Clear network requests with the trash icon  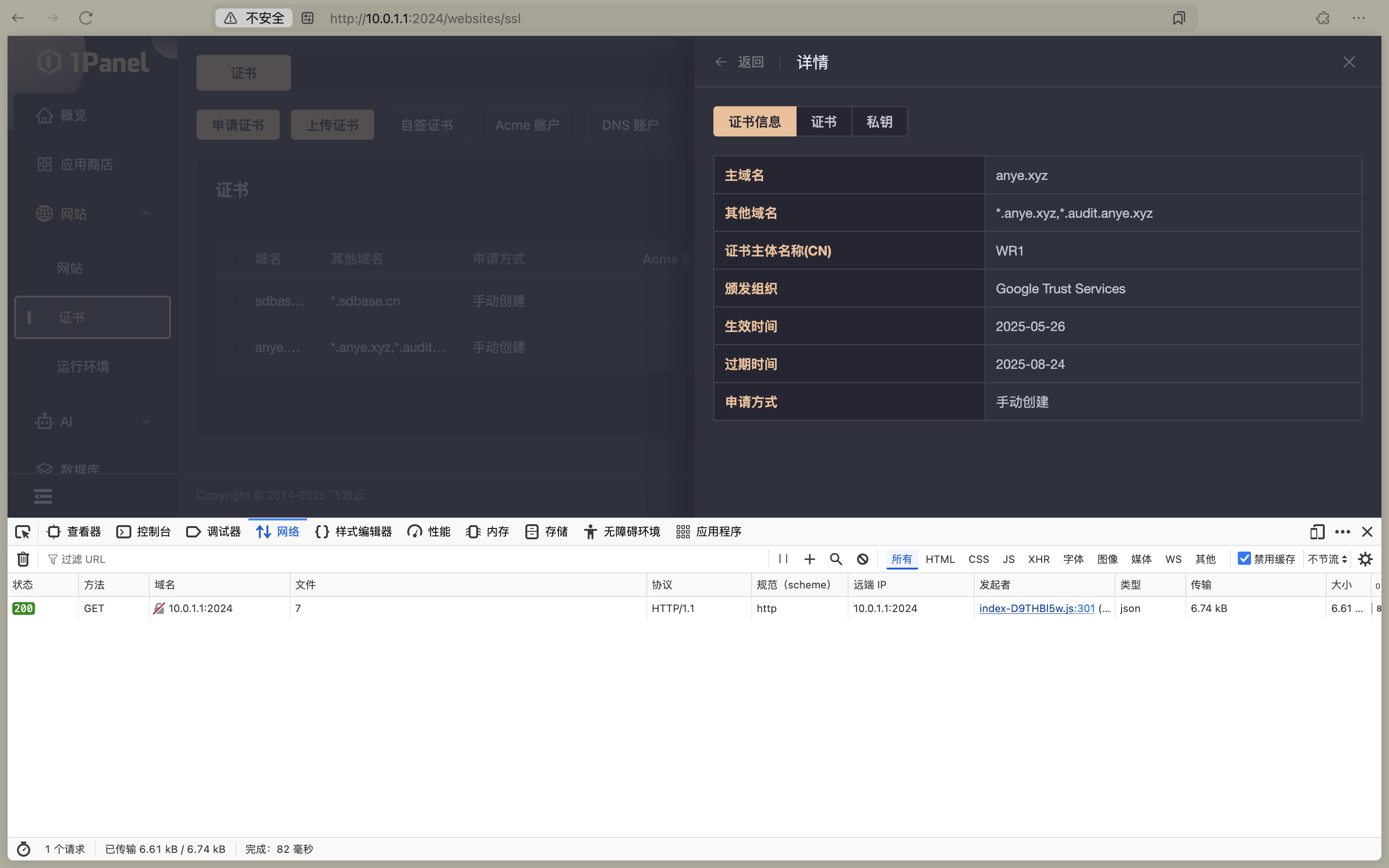click(23, 559)
